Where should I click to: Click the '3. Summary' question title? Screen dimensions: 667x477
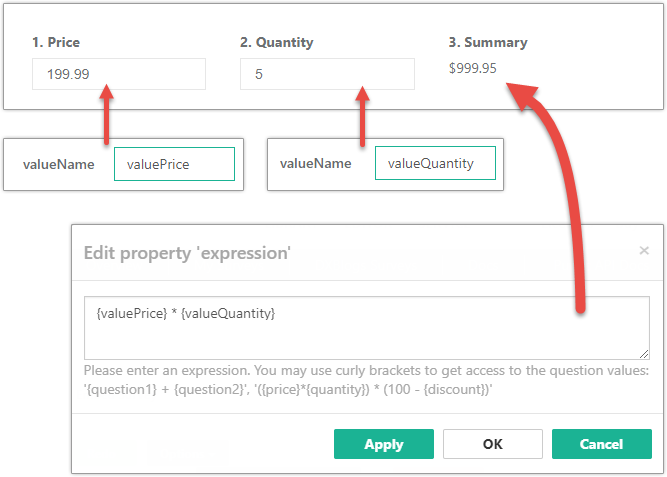488,42
